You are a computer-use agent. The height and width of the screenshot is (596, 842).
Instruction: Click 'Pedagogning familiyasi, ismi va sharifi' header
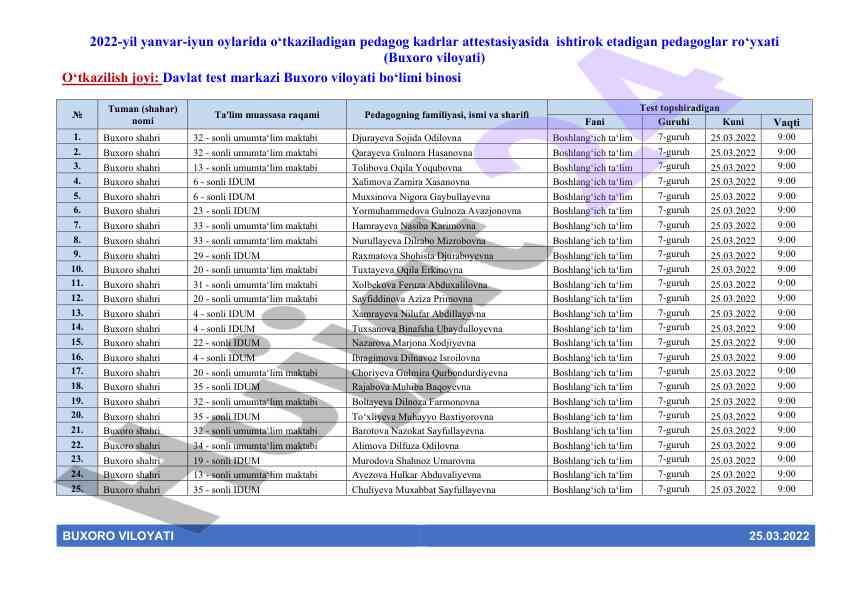click(x=446, y=114)
